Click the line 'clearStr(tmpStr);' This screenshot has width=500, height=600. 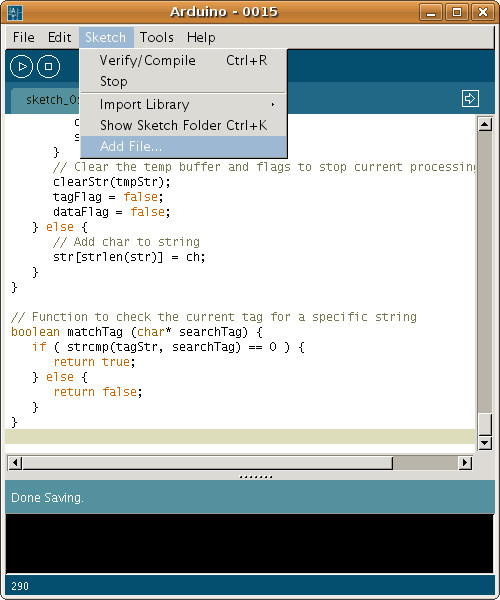[x=111, y=182]
